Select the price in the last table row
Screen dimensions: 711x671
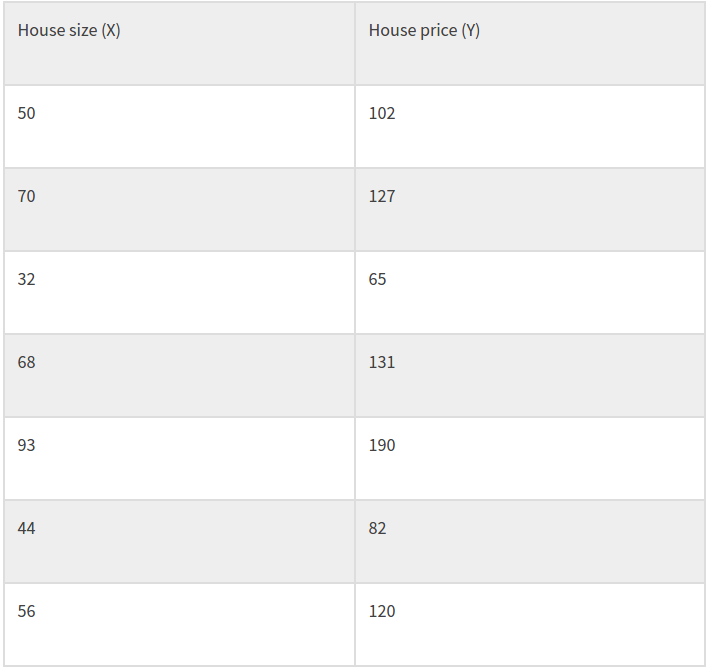[x=382, y=612]
